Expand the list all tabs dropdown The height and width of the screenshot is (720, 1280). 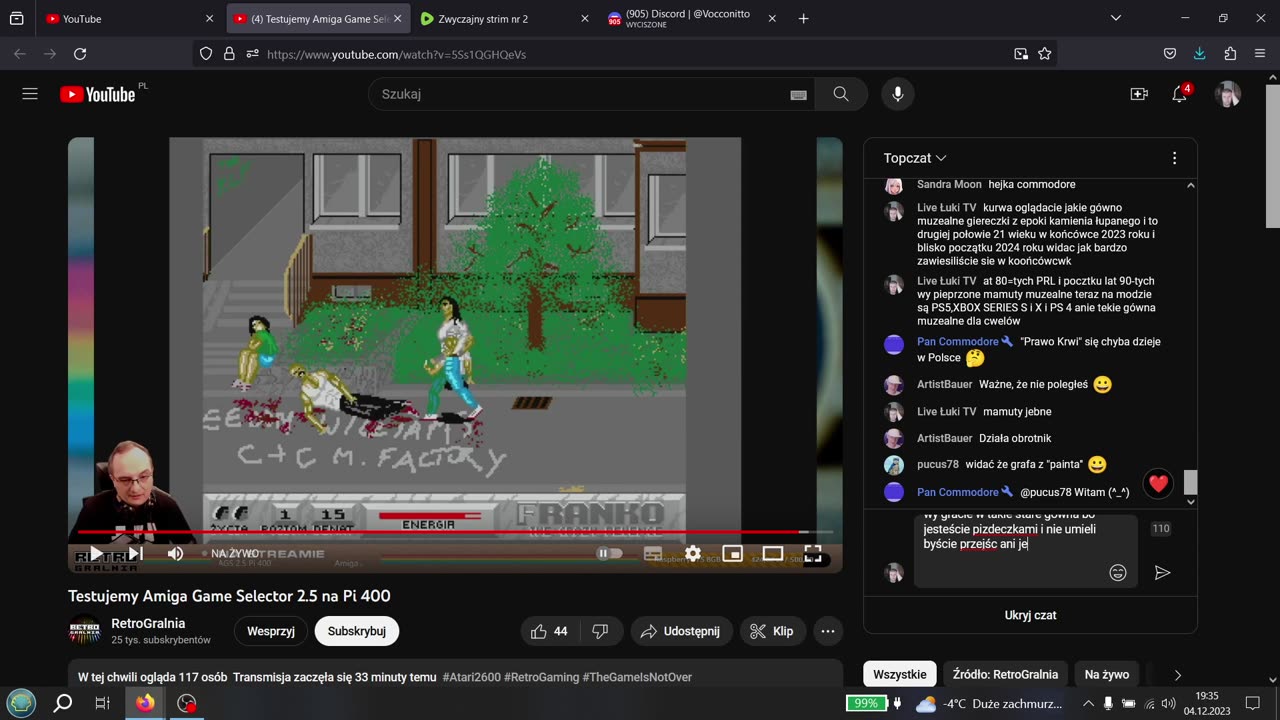click(1116, 18)
